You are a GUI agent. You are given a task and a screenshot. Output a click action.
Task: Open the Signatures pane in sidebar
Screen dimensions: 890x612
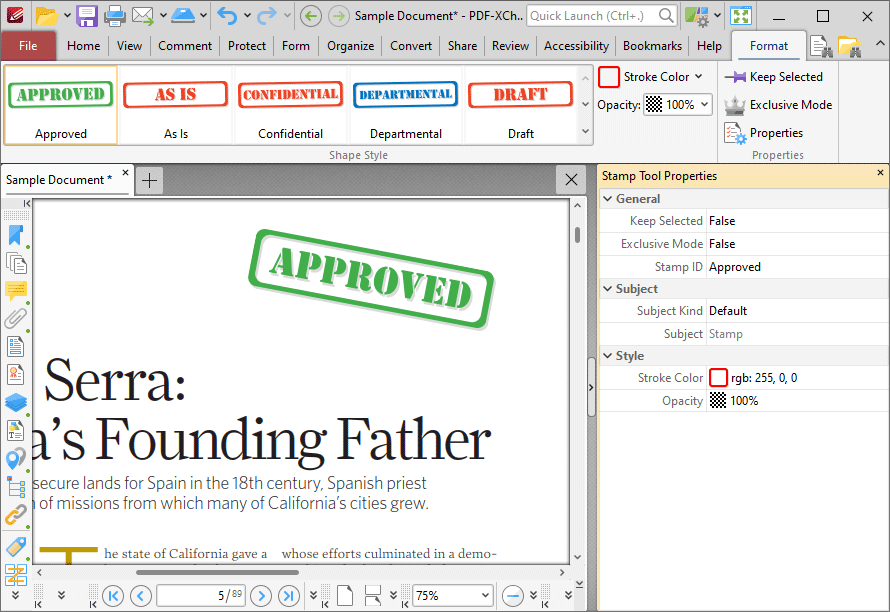(16, 374)
